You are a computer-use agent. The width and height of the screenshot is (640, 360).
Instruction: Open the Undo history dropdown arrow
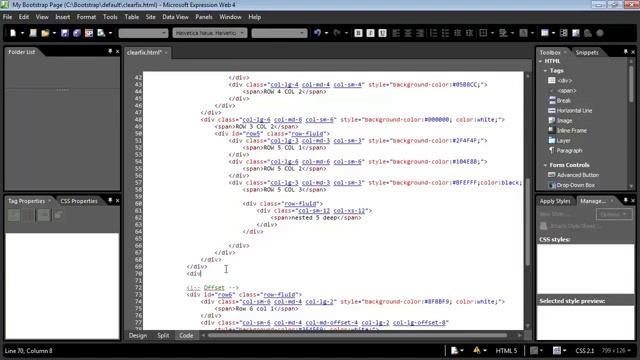[326, 33]
